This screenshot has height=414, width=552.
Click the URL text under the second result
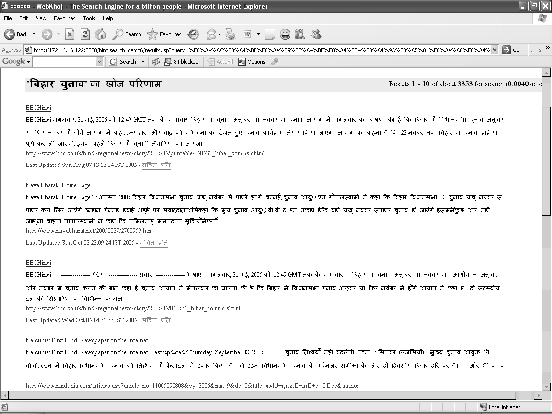88,231
